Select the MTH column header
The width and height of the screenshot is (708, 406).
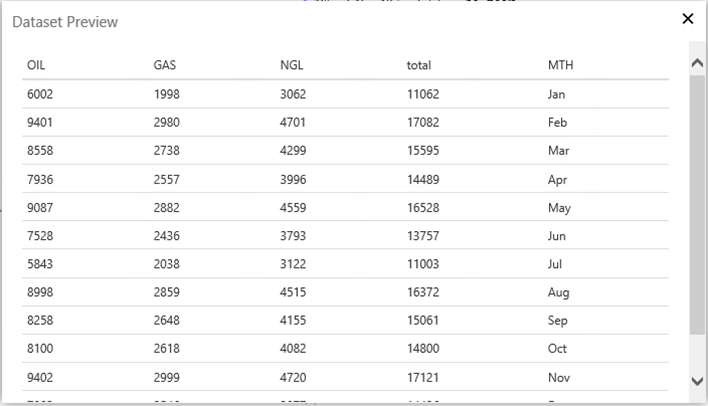[x=560, y=65]
